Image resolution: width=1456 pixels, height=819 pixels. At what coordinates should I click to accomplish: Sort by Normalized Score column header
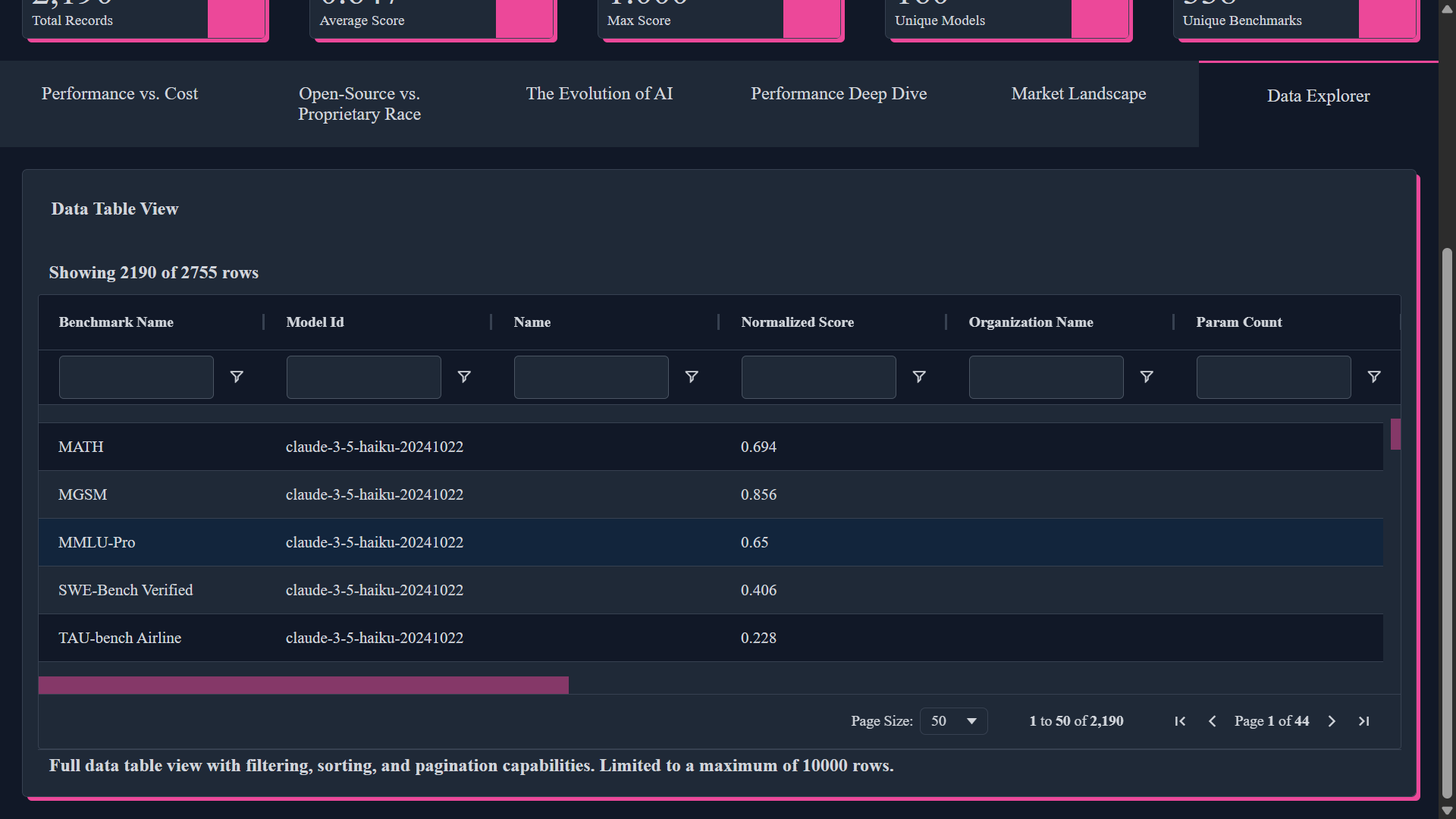tap(797, 322)
